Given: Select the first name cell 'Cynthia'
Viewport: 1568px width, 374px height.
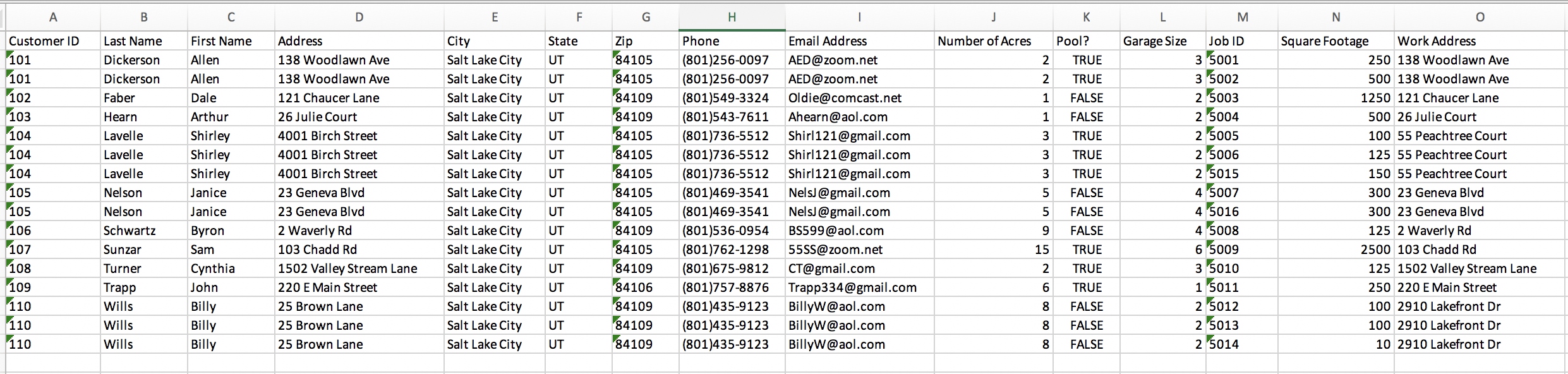Looking at the screenshot, I should point(231,268).
